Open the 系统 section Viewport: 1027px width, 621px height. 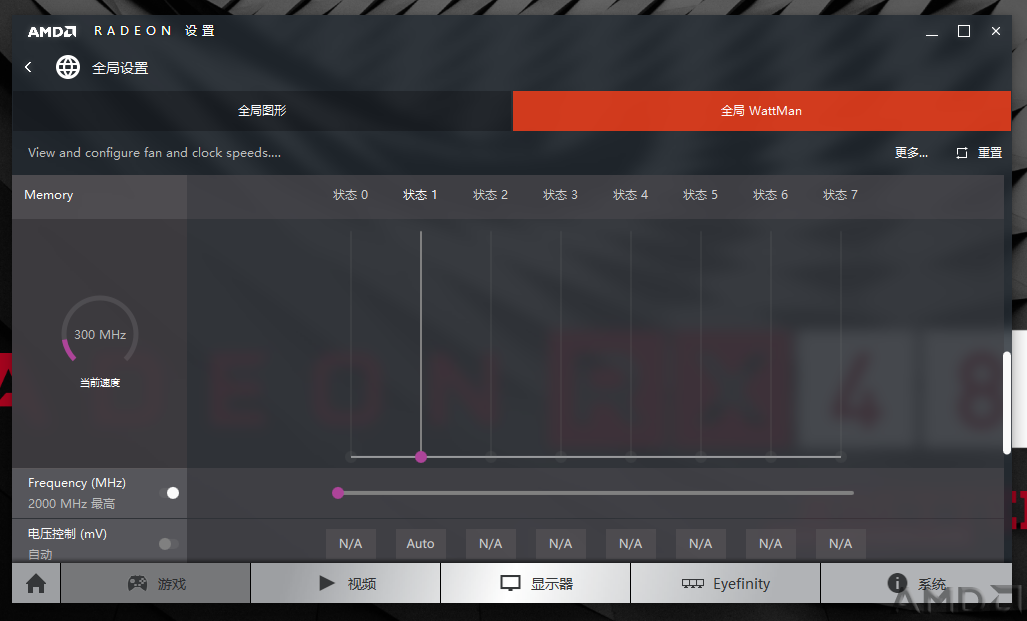916,583
